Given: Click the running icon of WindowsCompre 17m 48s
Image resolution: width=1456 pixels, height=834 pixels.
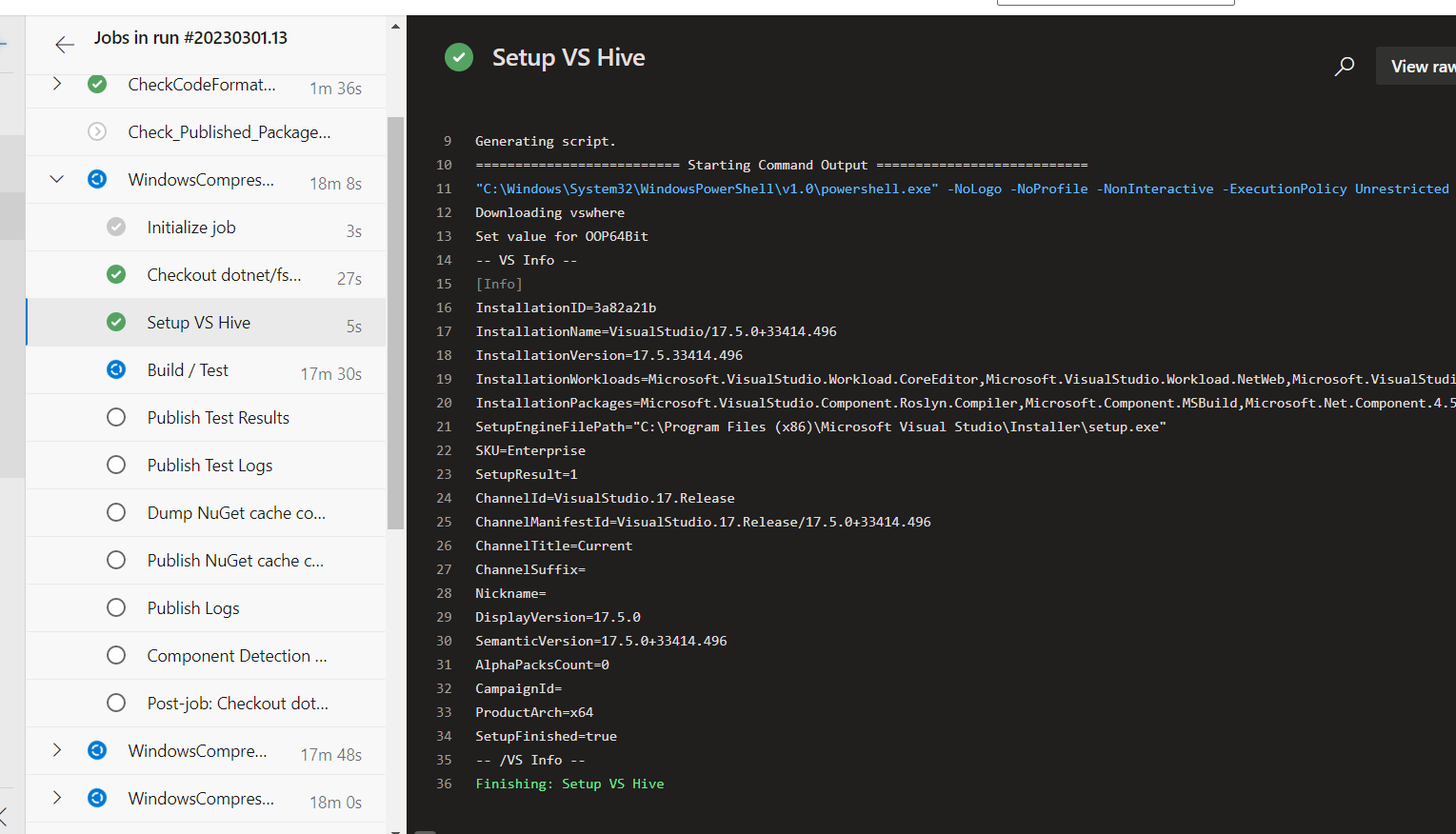Looking at the screenshot, I should click(97, 750).
